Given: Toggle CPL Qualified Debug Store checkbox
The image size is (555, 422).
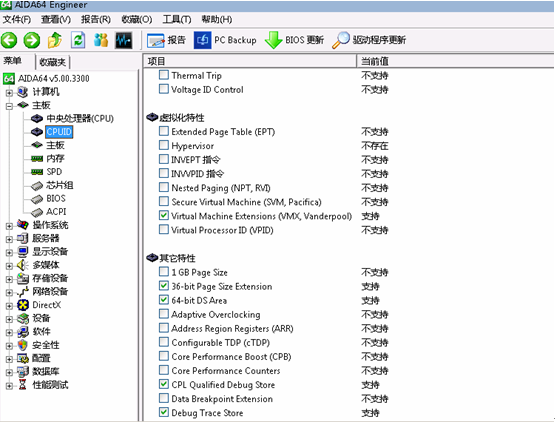Looking at the screenshot, I should 164,384.
